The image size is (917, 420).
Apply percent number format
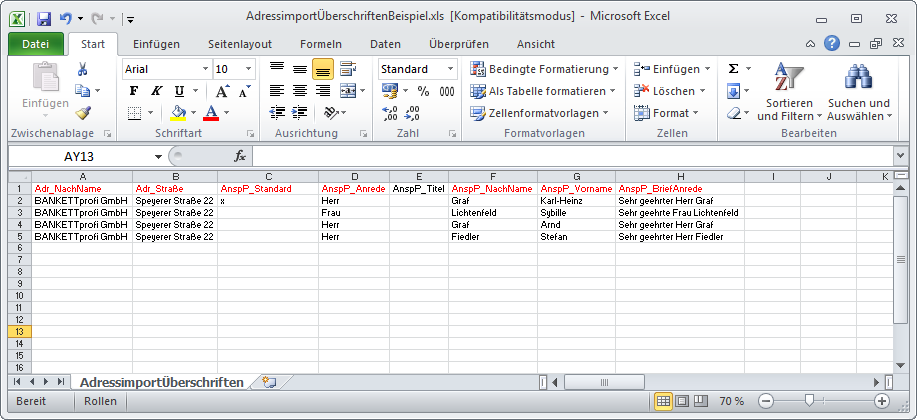click(x=423, y=91)
